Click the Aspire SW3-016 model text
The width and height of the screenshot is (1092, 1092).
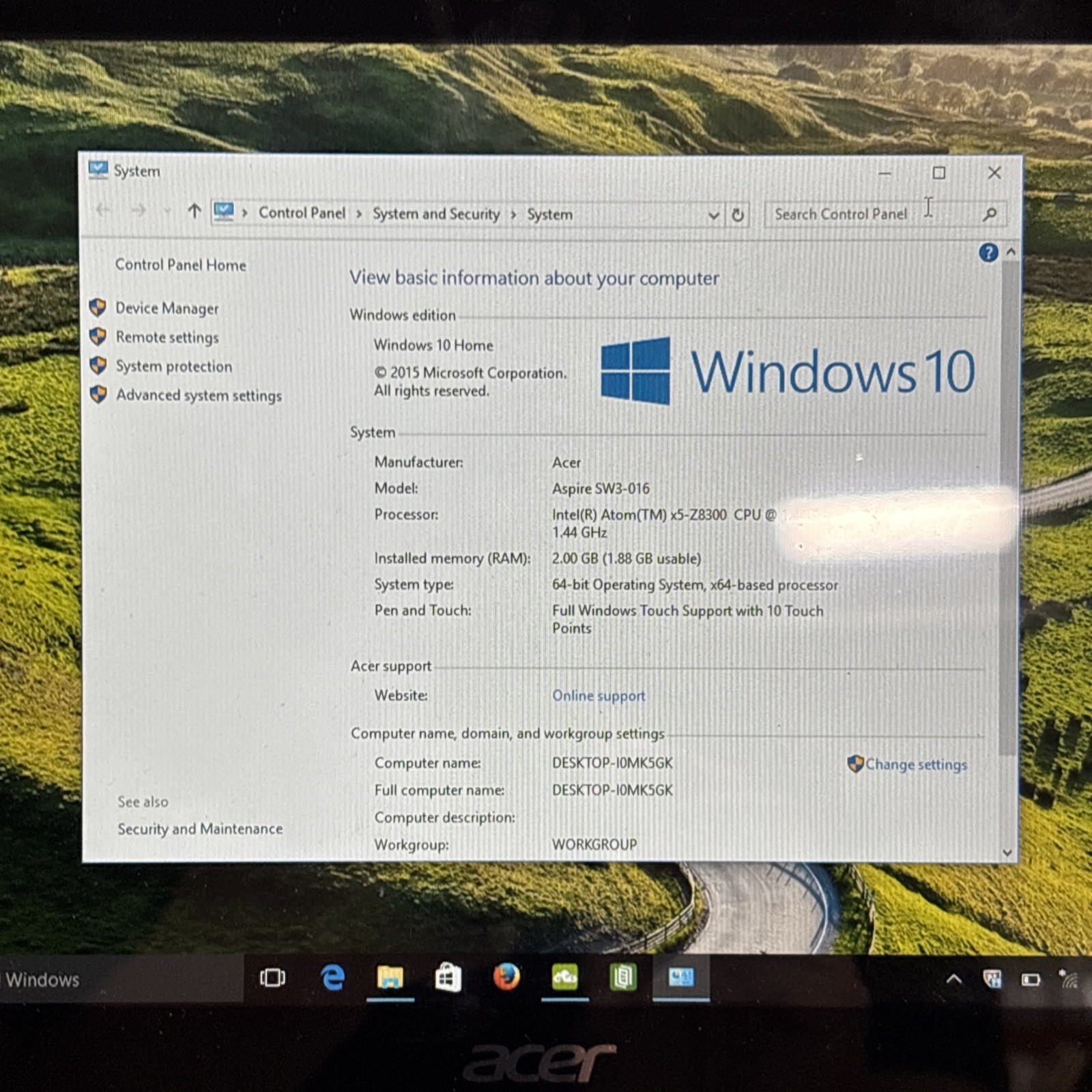point(601,489)
